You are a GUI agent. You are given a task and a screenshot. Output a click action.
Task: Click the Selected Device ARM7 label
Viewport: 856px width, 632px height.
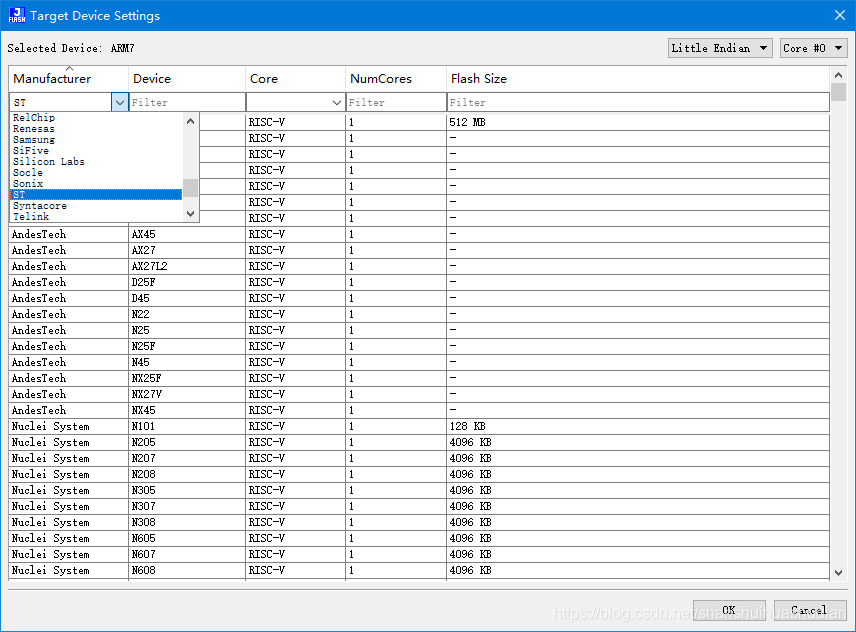[x=71, y=48]
